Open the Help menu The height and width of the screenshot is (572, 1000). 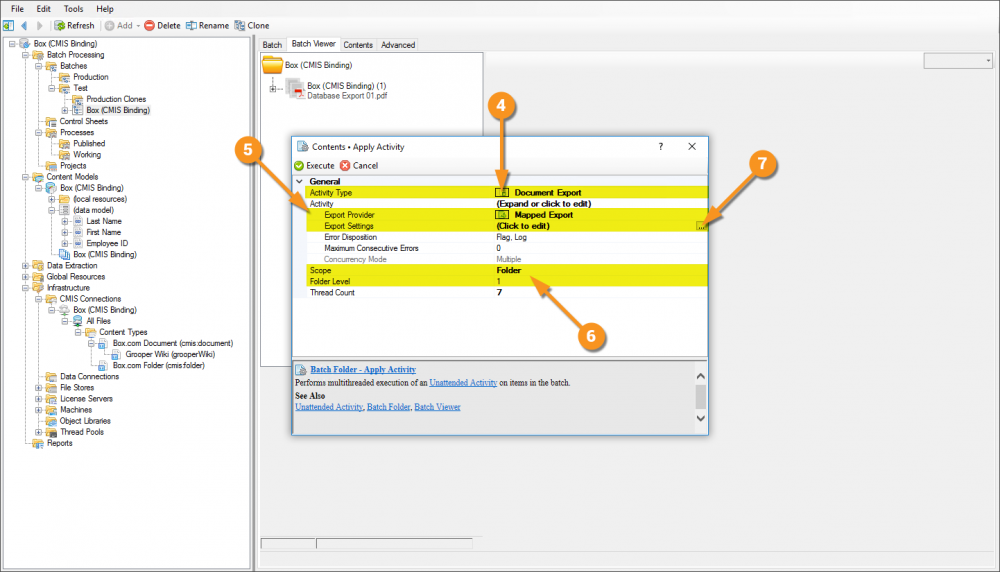click(105, 9)
